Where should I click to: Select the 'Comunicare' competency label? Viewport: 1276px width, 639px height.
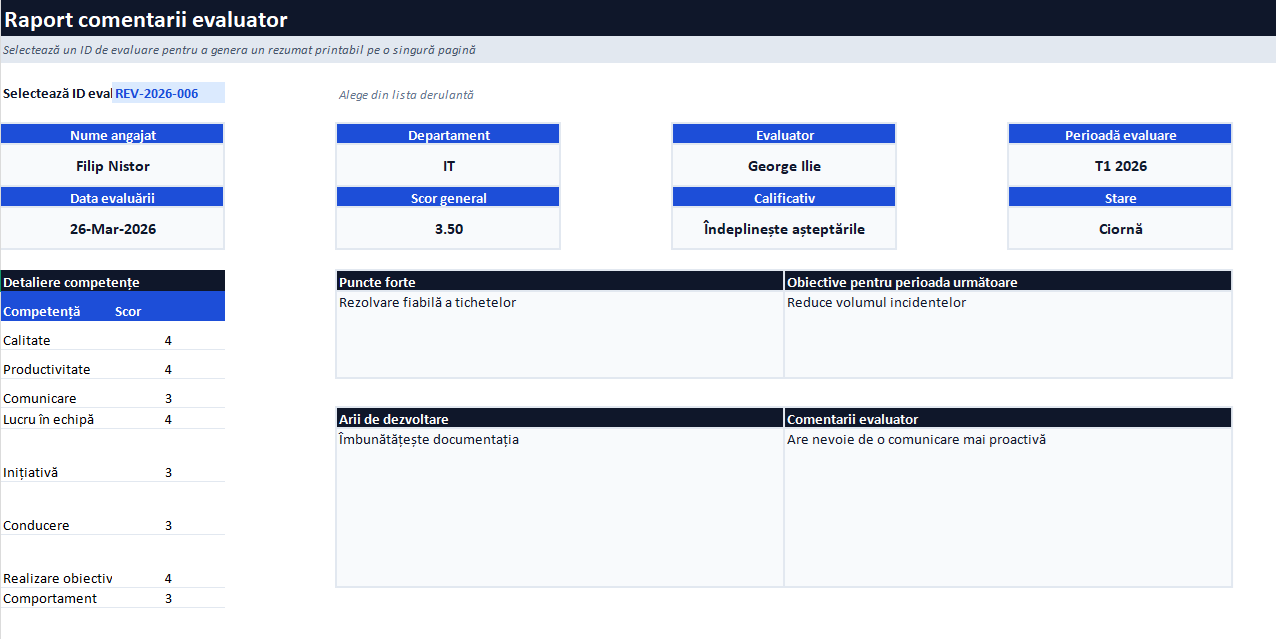coord(40,398)
